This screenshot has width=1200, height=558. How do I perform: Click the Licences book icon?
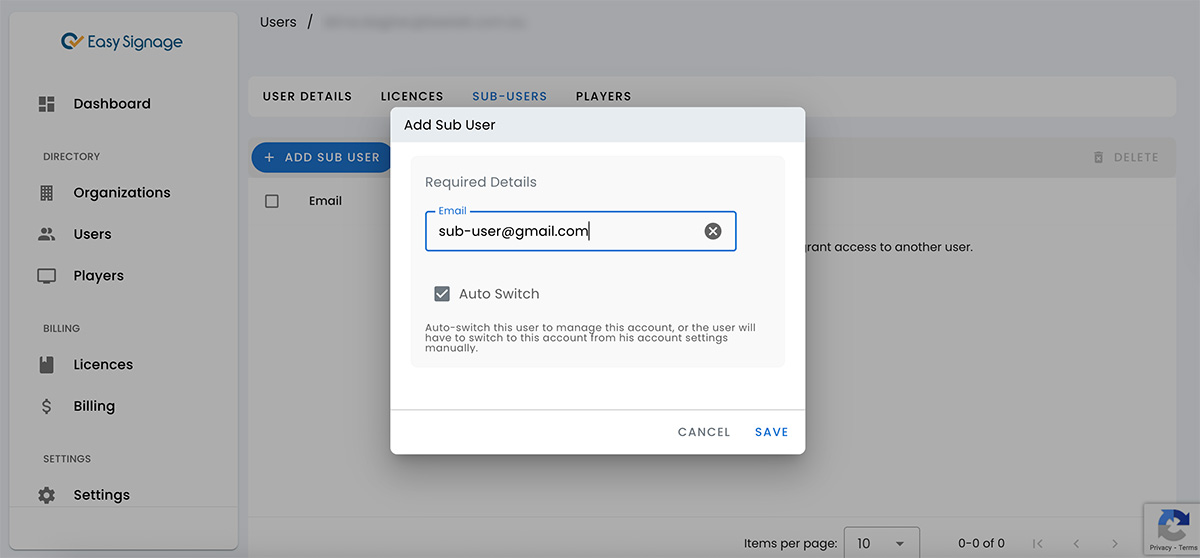pos(46,365)
